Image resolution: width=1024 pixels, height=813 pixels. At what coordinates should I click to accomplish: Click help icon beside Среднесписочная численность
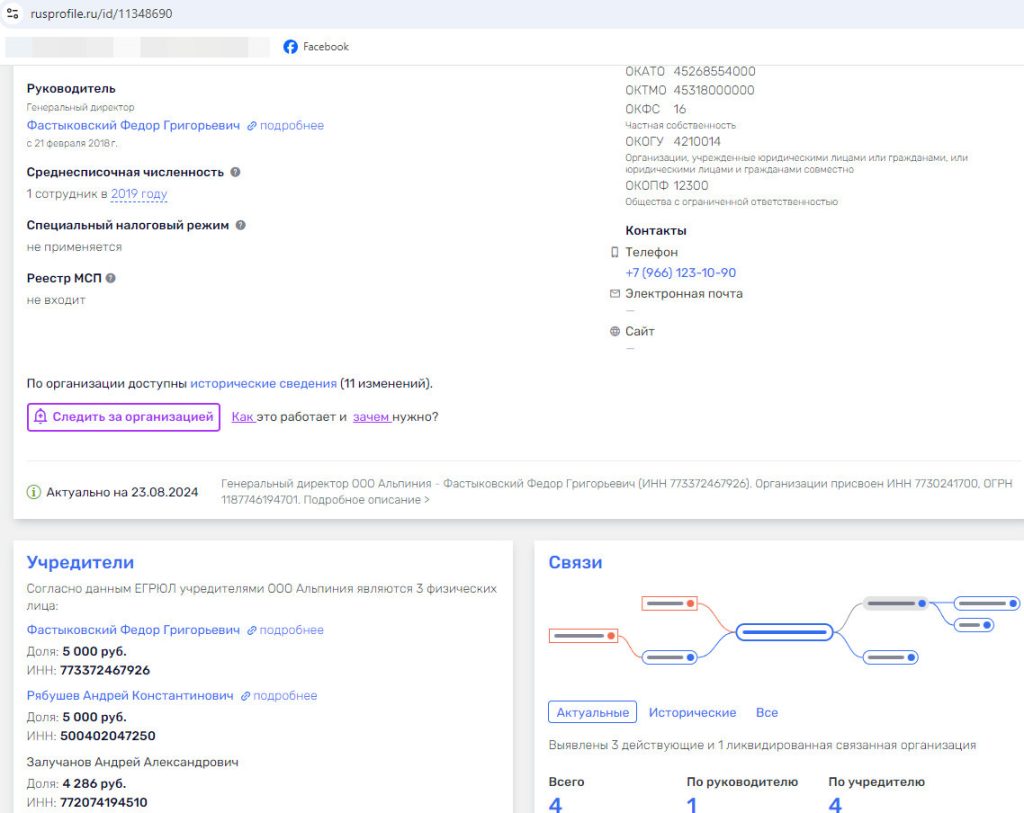236,172
